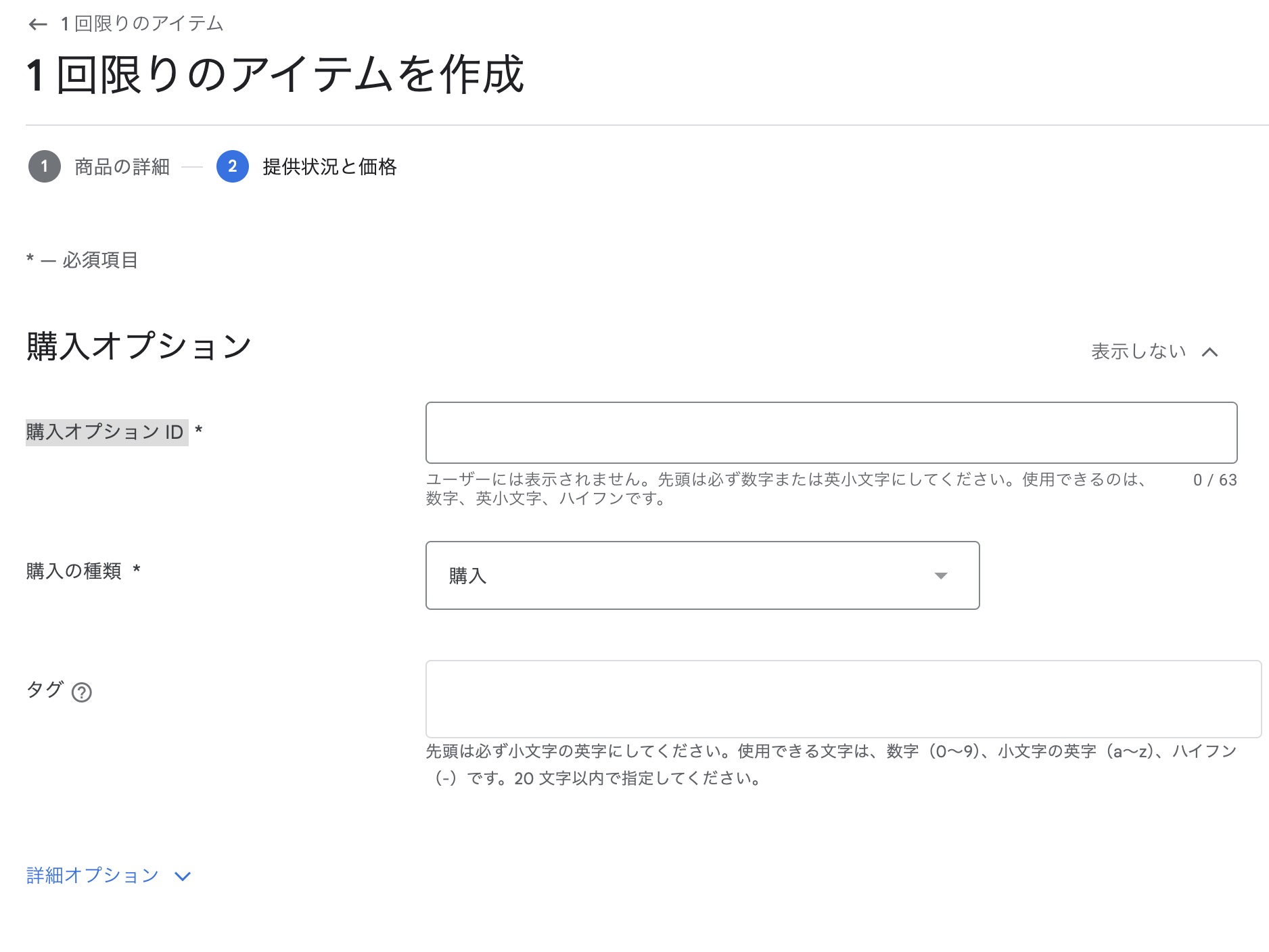Viewport: 1269px width, 952px height.
Task: Click the chevron-down next to 詳細オプション
Action: coord(183,876)
